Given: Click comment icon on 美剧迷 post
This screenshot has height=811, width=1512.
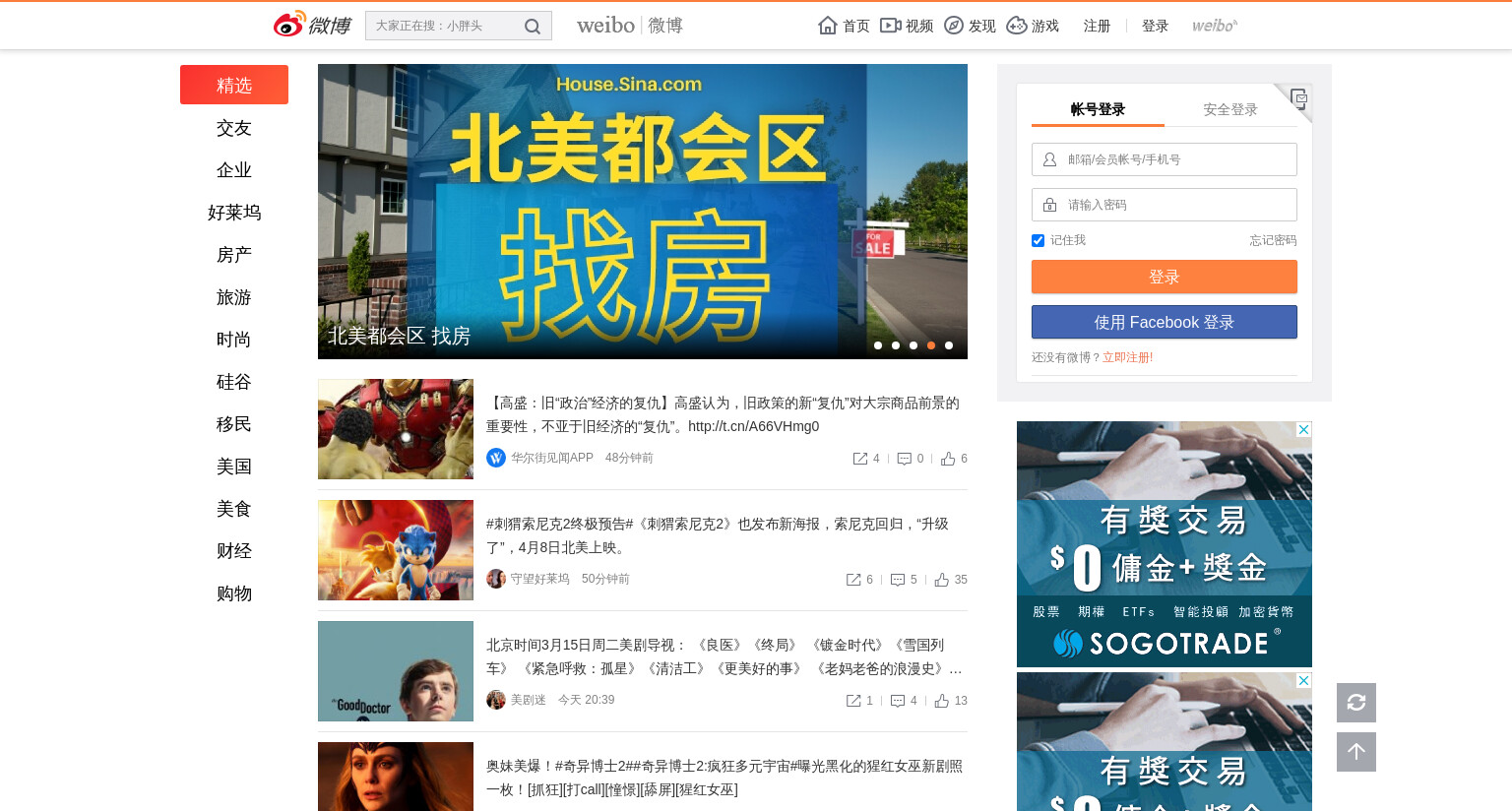Looking at the screenshot, I should click(898, 701).
